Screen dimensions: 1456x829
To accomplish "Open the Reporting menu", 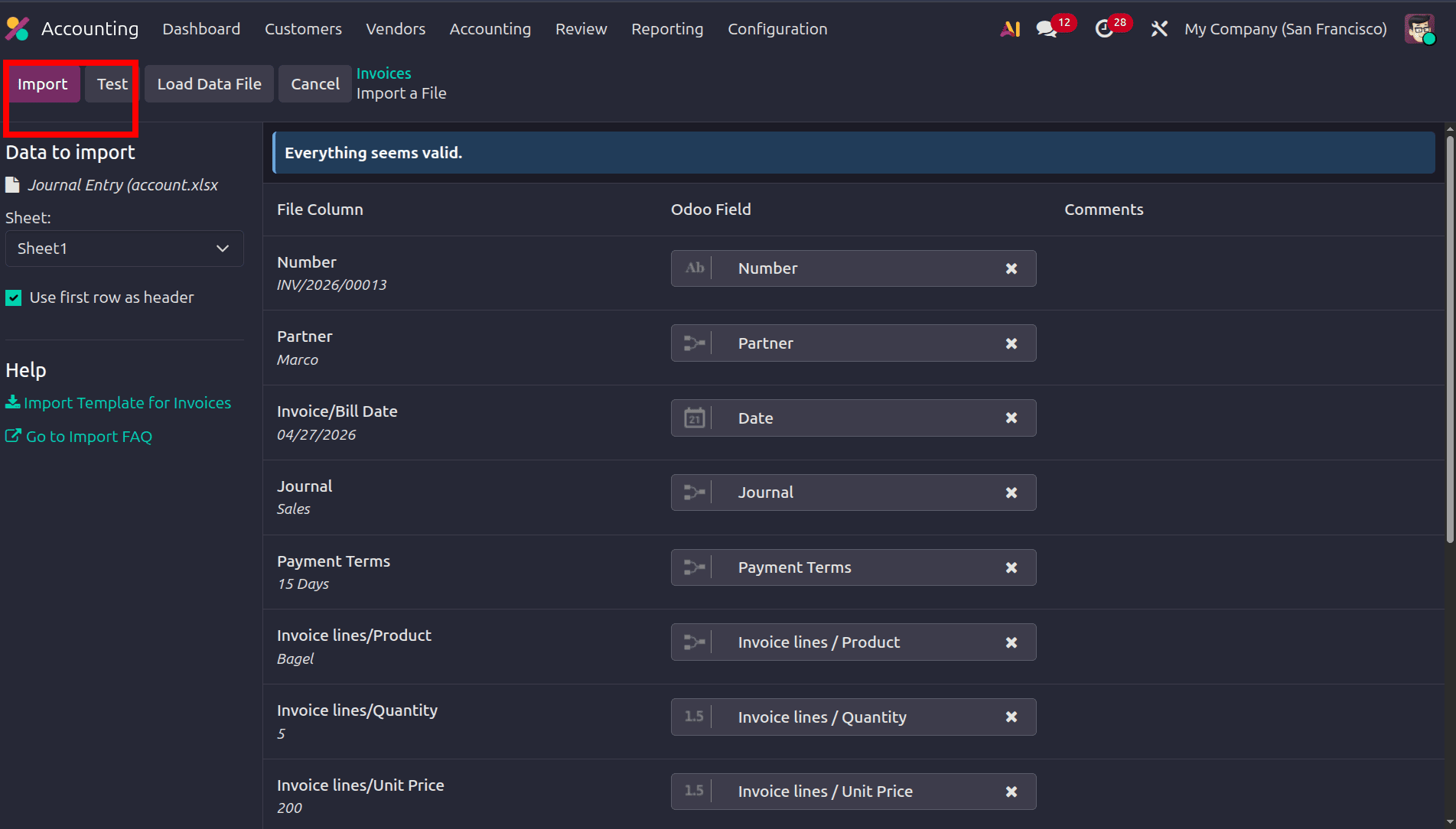I will tap(667, 29).
